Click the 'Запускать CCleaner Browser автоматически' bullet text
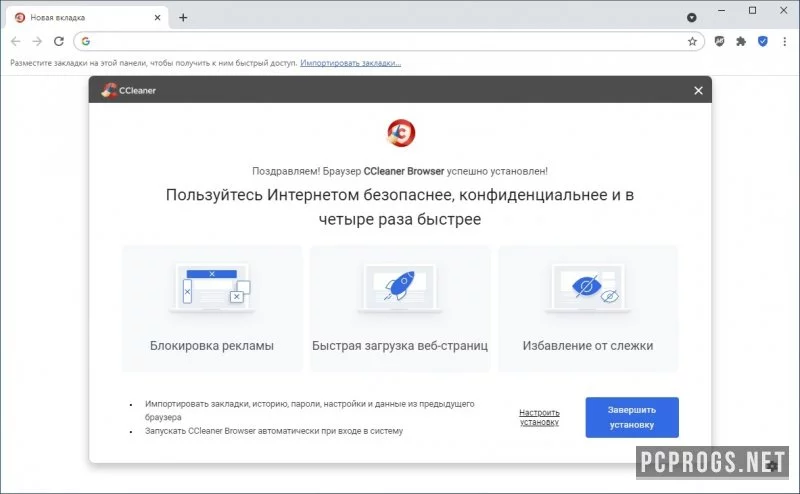 273,431
